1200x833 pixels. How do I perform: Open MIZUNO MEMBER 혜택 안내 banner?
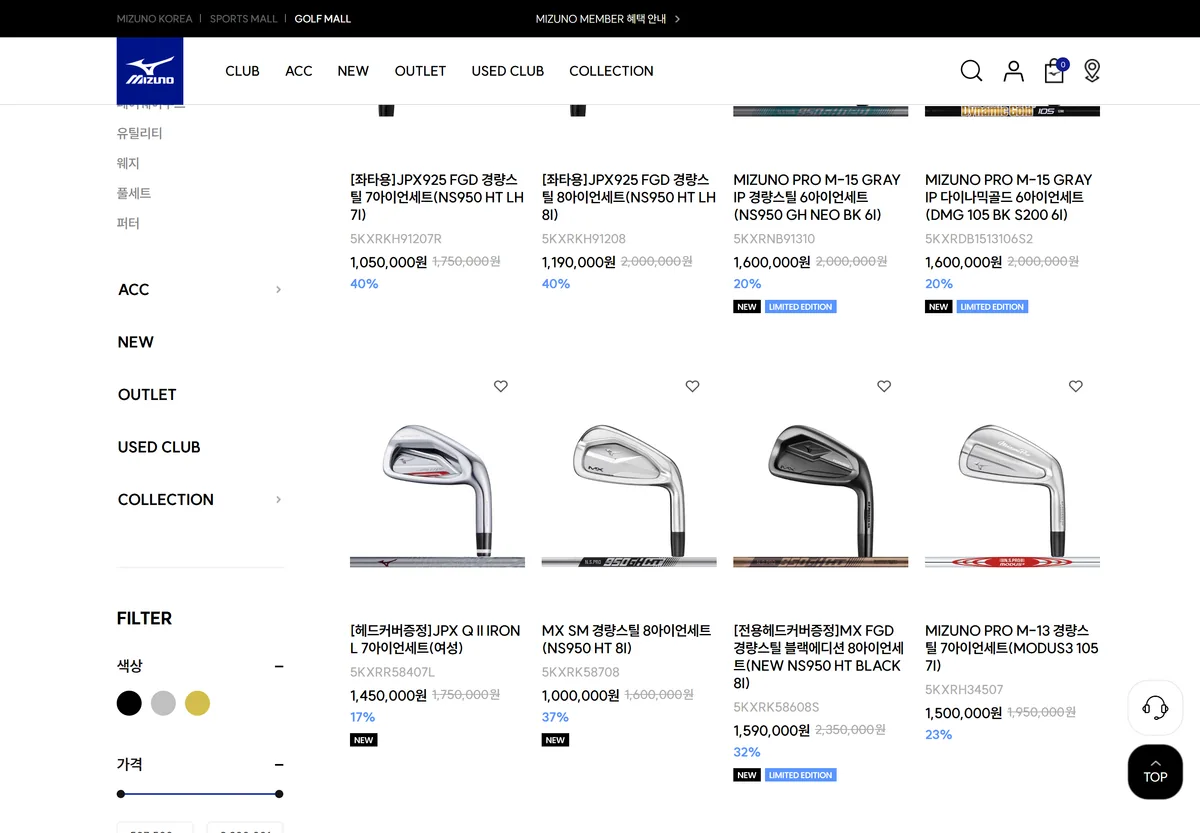click(608, 19)
